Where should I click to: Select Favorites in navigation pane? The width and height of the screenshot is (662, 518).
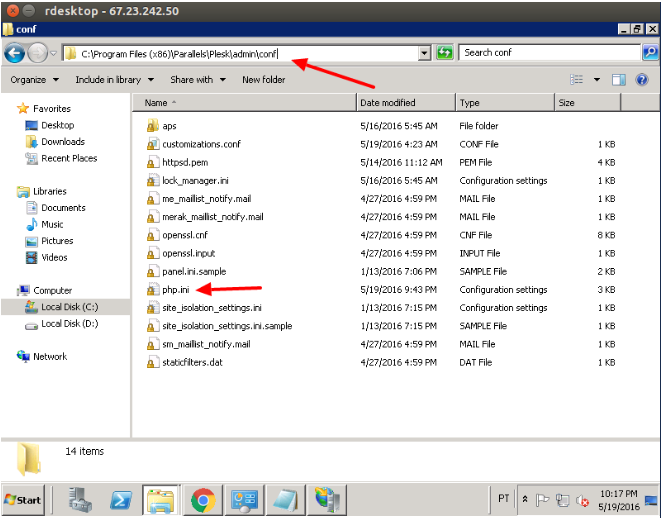(44, 108)
